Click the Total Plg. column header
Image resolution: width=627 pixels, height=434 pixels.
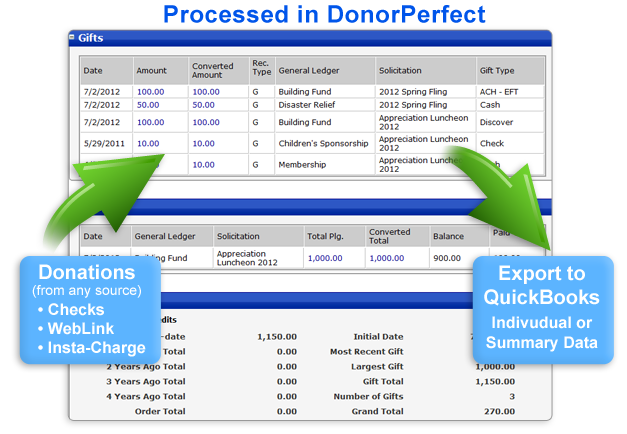(334, 236)
